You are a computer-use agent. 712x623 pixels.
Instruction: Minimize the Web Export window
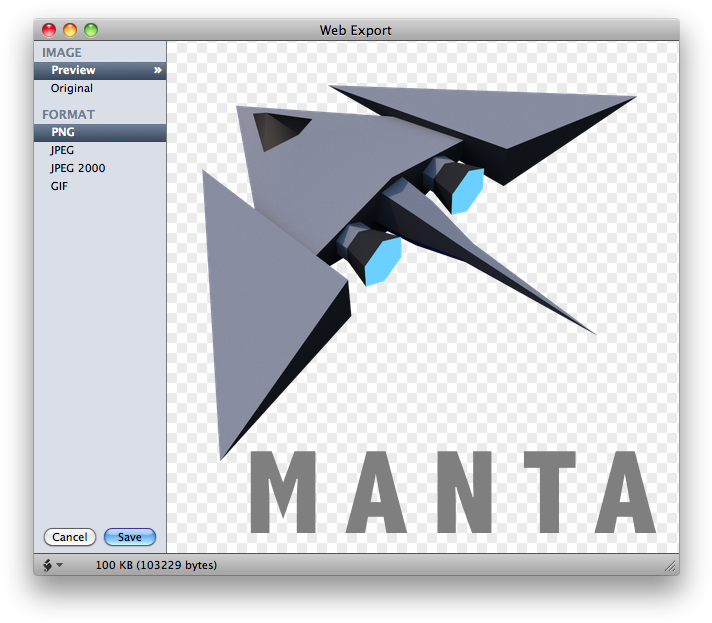[x=70, y=30]
